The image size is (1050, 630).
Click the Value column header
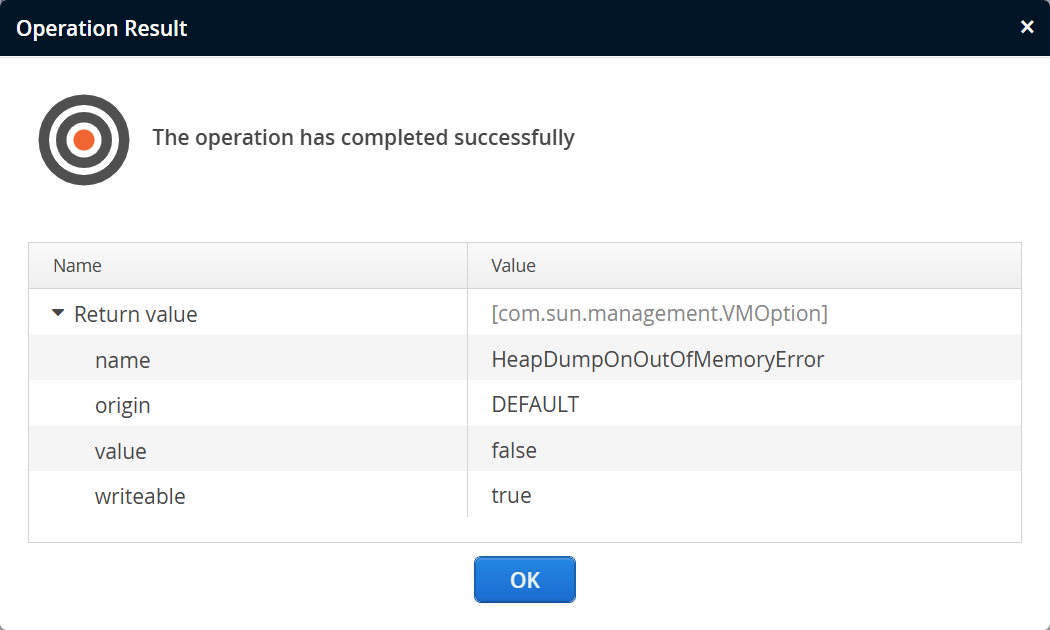pos(513,266)
